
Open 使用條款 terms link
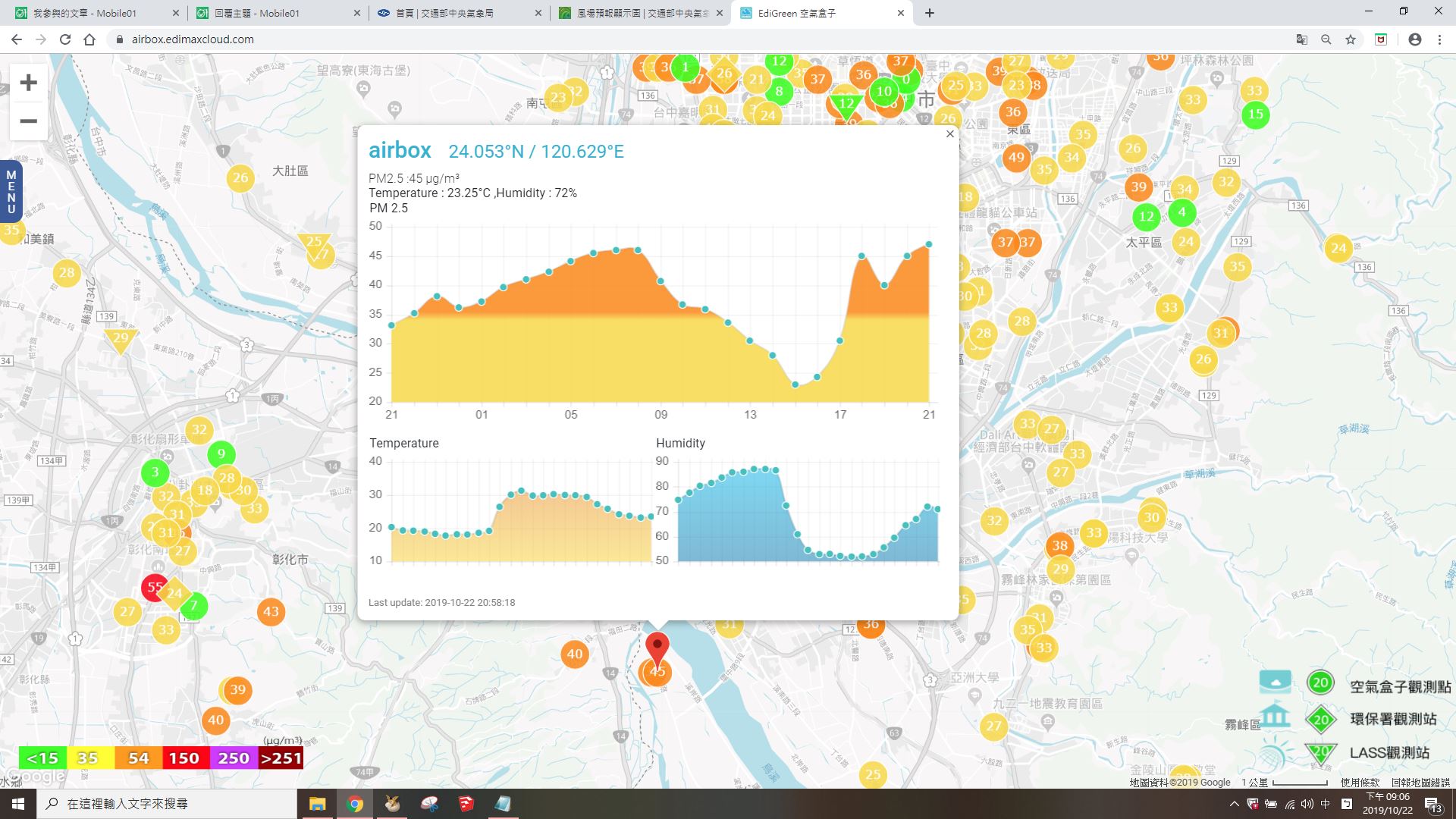pyautogui.click(x=1360, y=783)
